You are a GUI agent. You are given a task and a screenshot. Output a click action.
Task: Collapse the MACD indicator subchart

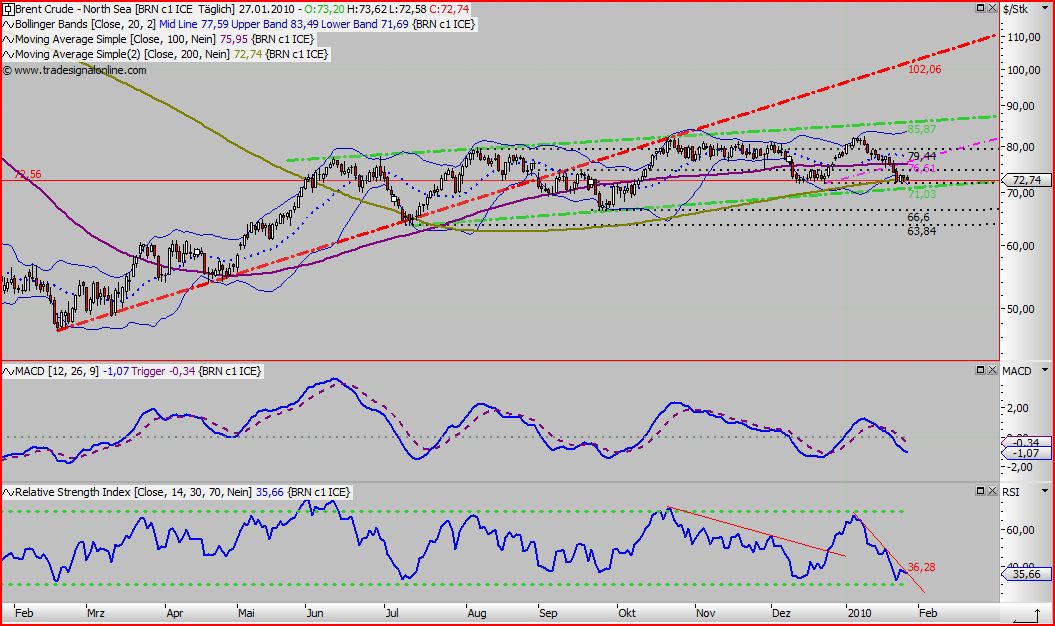(x=981, y=369)
